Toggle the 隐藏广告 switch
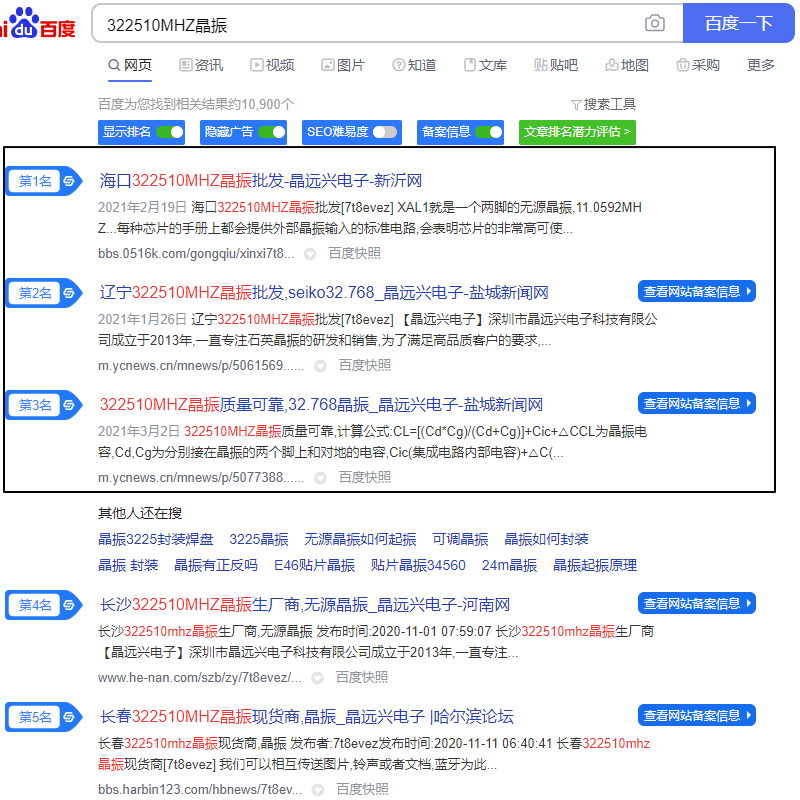The width and height of the screenshot is (800, 800). click(271, 132)
